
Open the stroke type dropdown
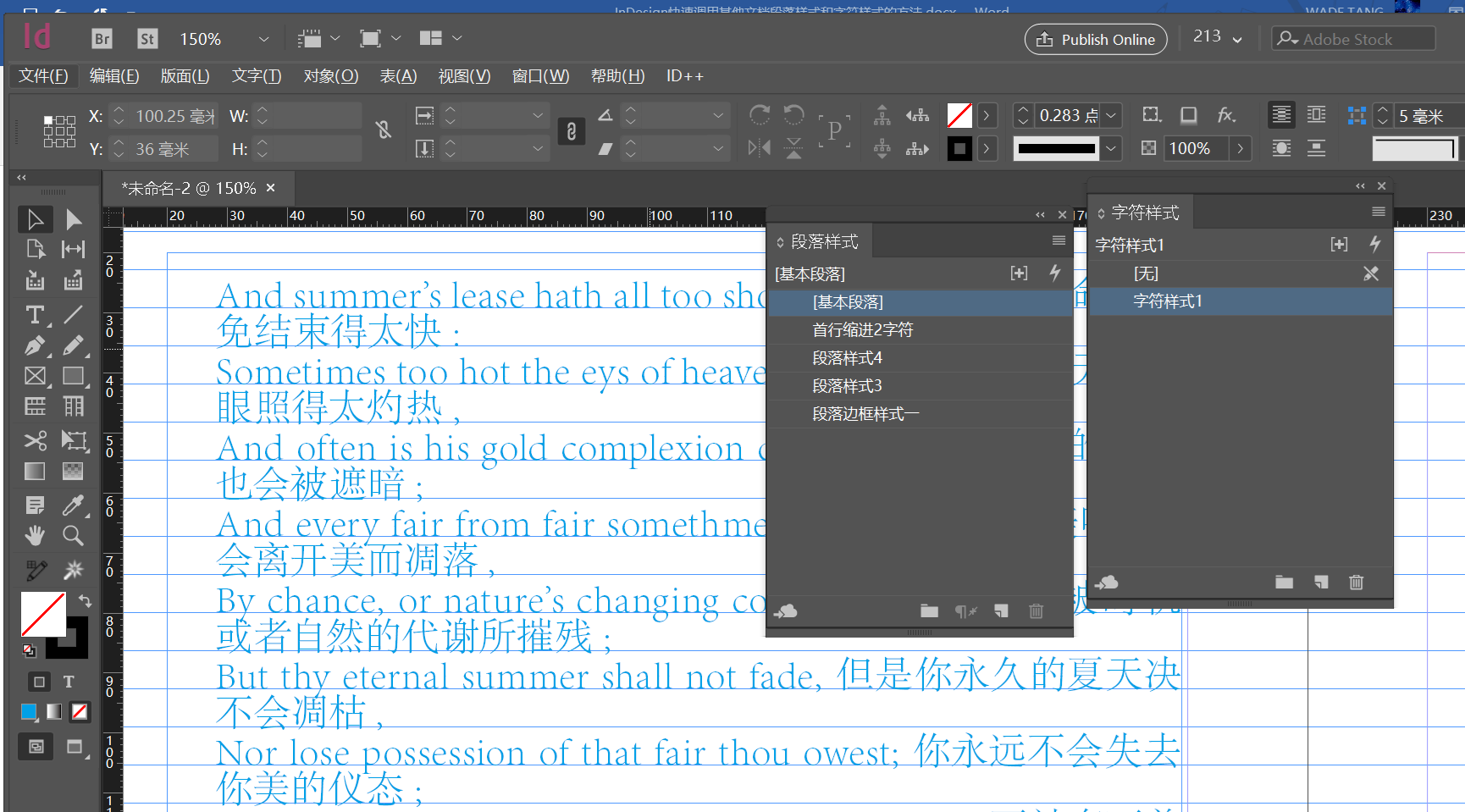(x=1111, y=148)
